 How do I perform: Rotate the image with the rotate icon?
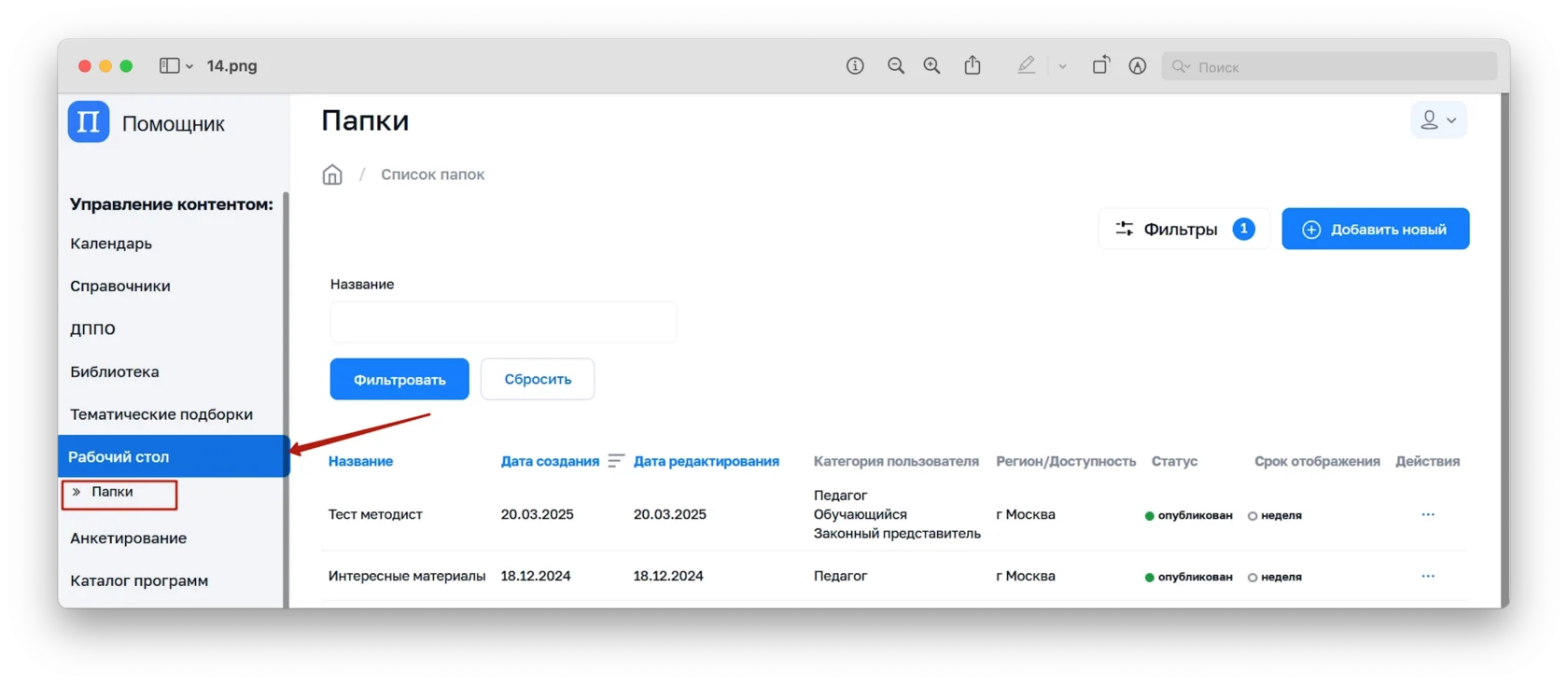pos(1101,65)
